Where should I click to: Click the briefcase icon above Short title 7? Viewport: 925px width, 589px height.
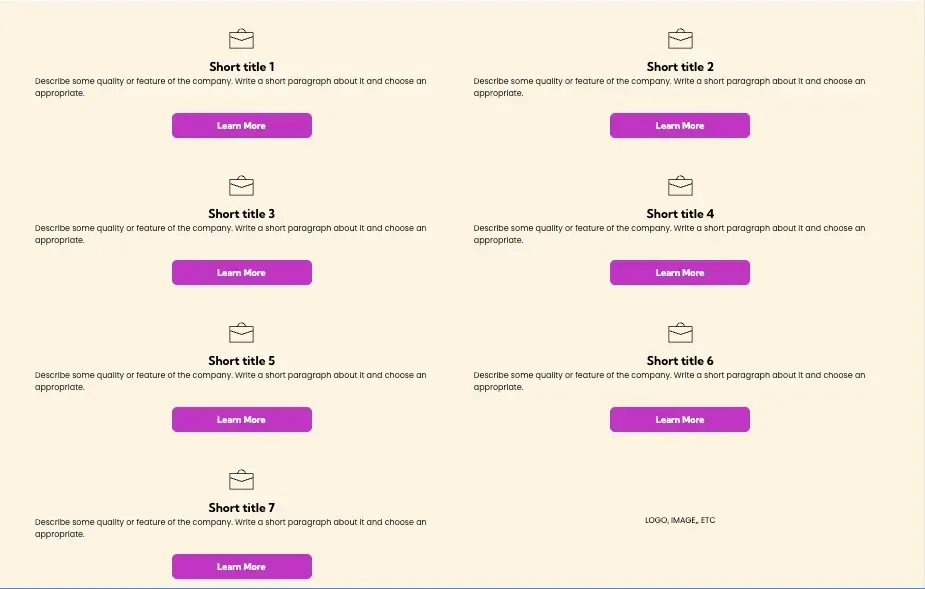[241, 480]
